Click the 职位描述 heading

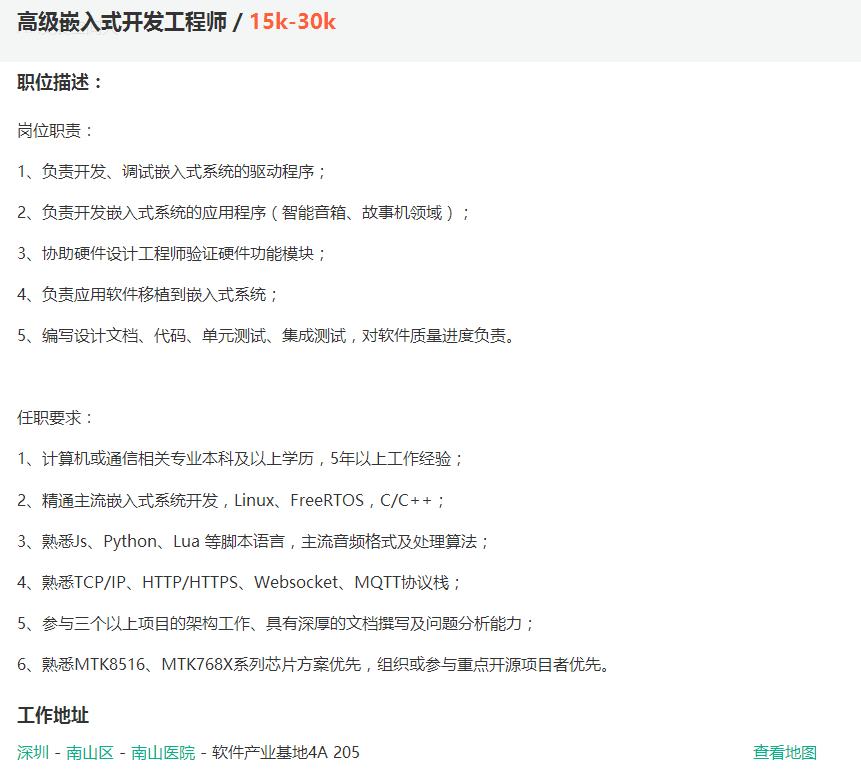click(59, 82)
